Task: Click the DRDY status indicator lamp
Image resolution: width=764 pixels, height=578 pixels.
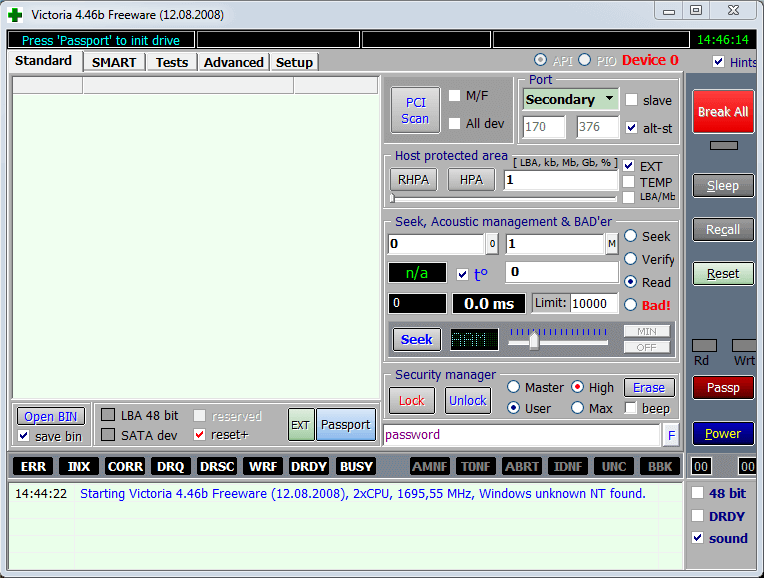Action: (308, 466)
